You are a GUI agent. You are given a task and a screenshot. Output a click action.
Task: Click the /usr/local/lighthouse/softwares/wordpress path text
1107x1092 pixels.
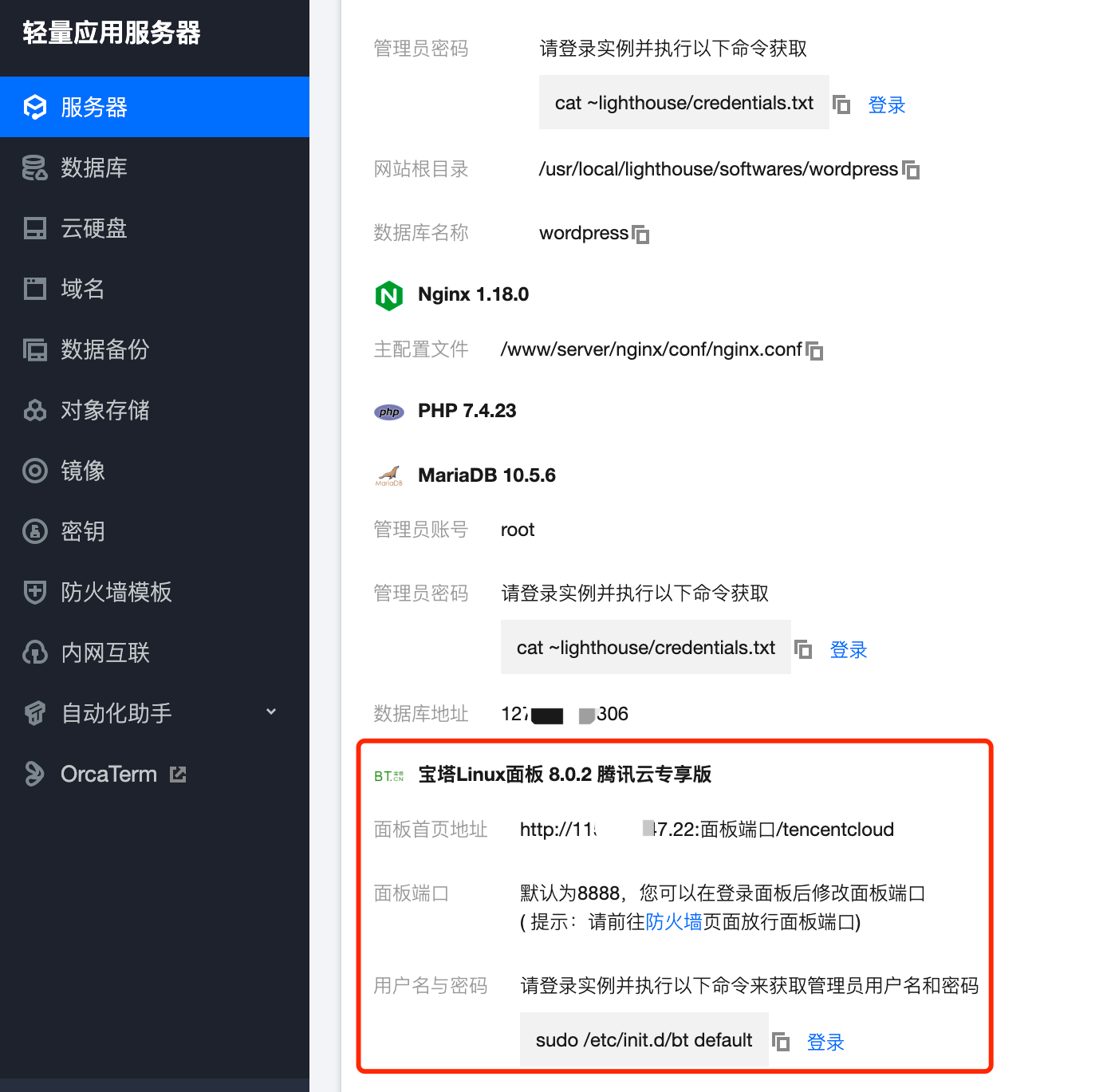click(x=719, y=169)
